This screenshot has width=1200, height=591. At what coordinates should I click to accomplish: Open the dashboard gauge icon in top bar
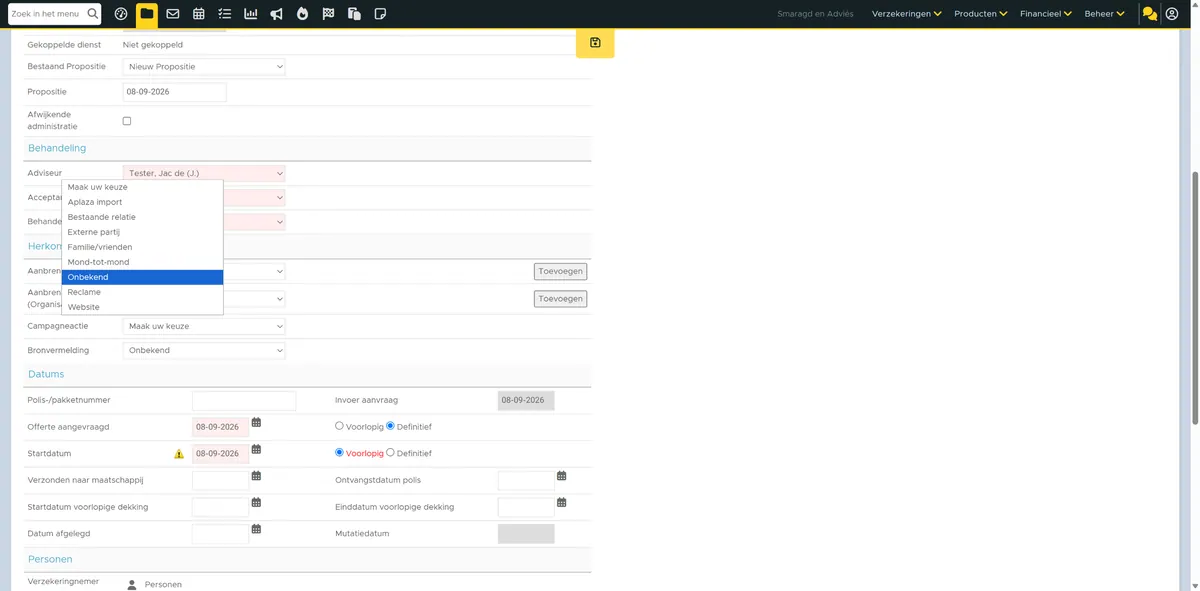(121, 14)
